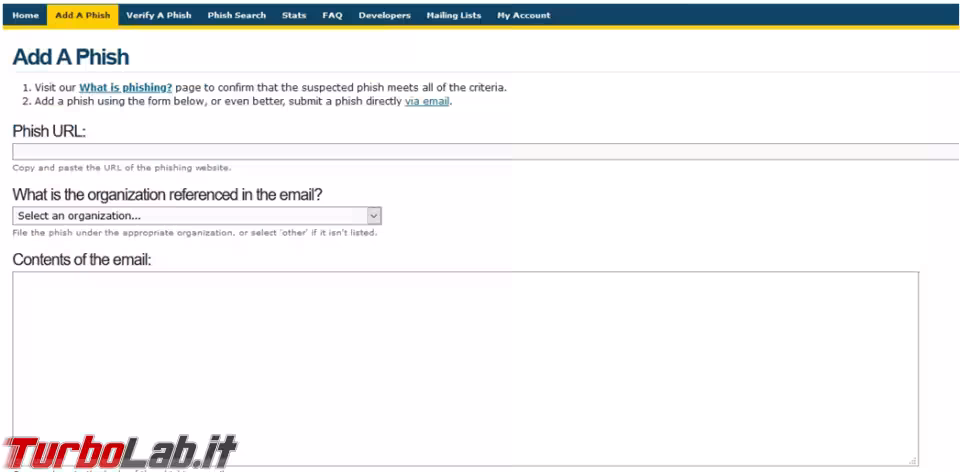Focus the Contents of the email textarea
Image resolution: width=960 pixels, height=472 pixels.
pos(465,369)
